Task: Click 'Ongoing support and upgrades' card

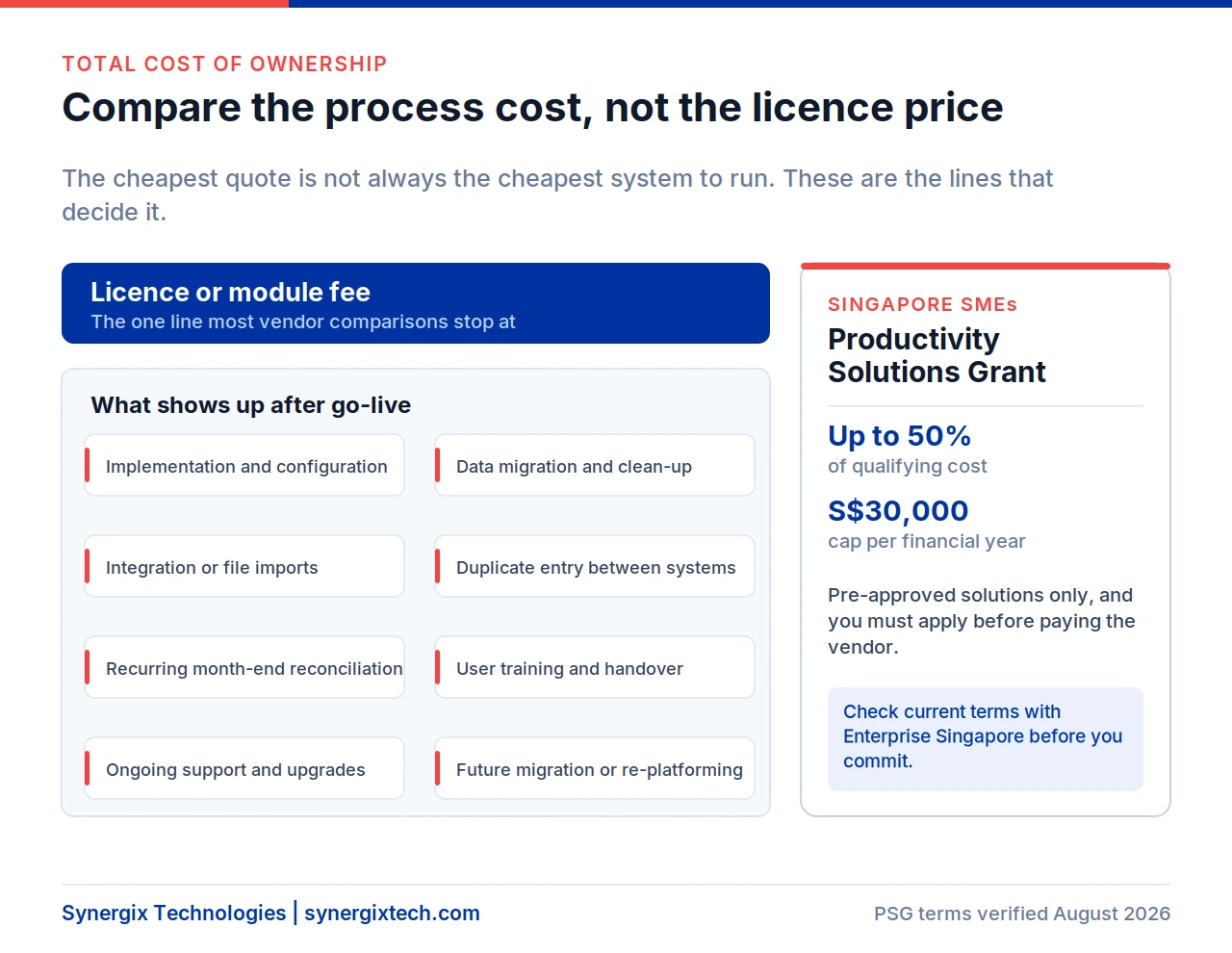Action: pos(244,768)
